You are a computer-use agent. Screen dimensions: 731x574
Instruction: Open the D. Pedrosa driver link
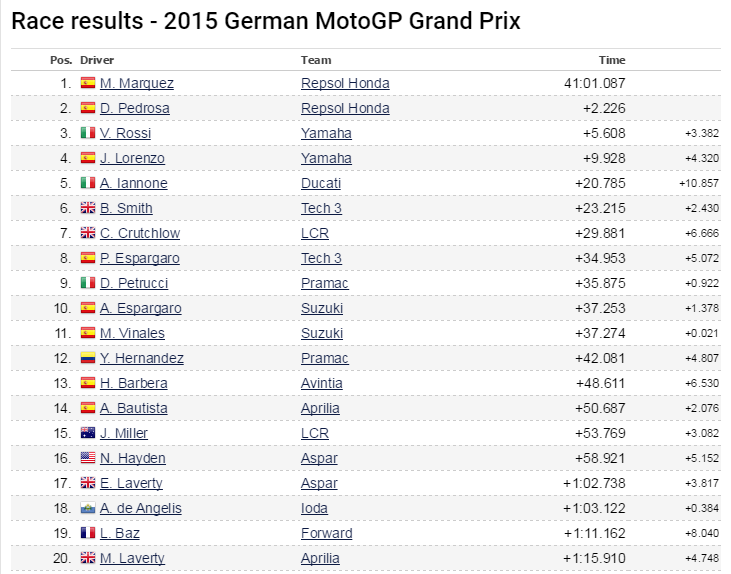134,108
